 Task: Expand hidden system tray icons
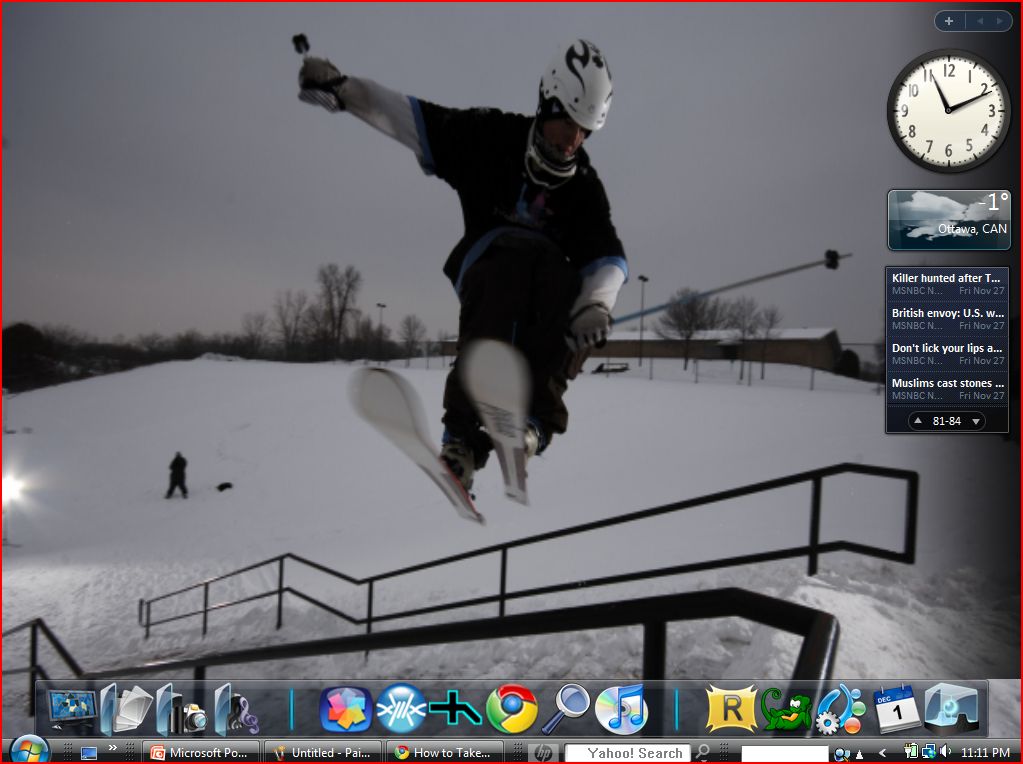[x=882, y=752]
